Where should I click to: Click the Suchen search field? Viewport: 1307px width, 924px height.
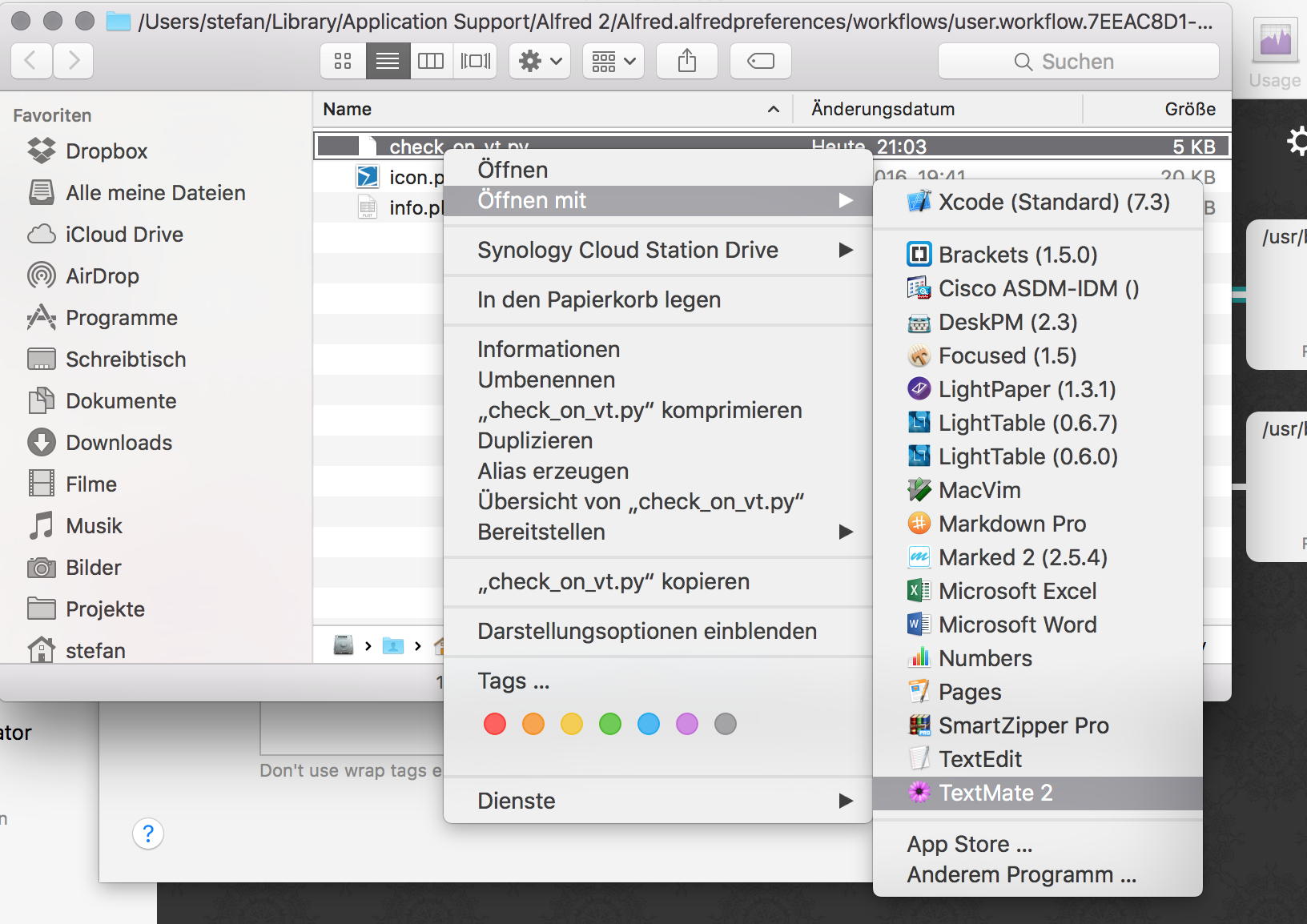(x=1078, y=61)
